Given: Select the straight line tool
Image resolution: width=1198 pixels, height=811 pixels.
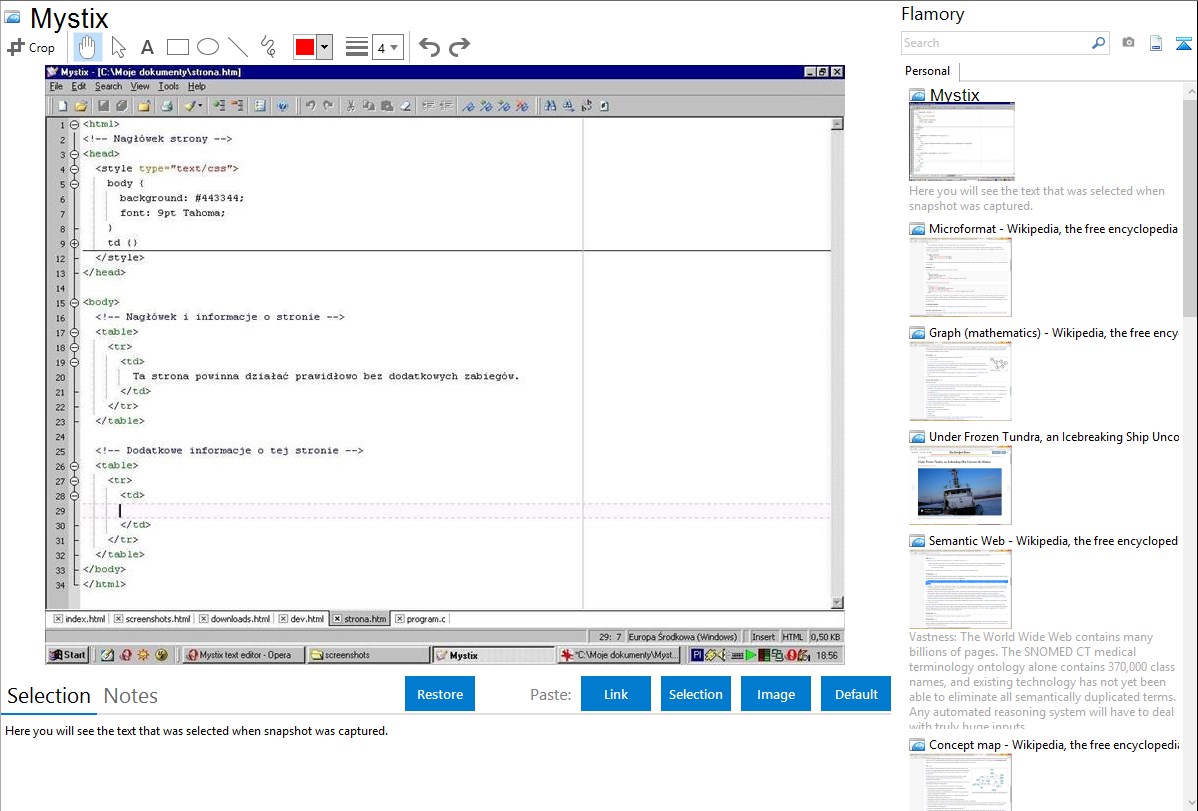Looking at the screenshot, I should [237, 47].
